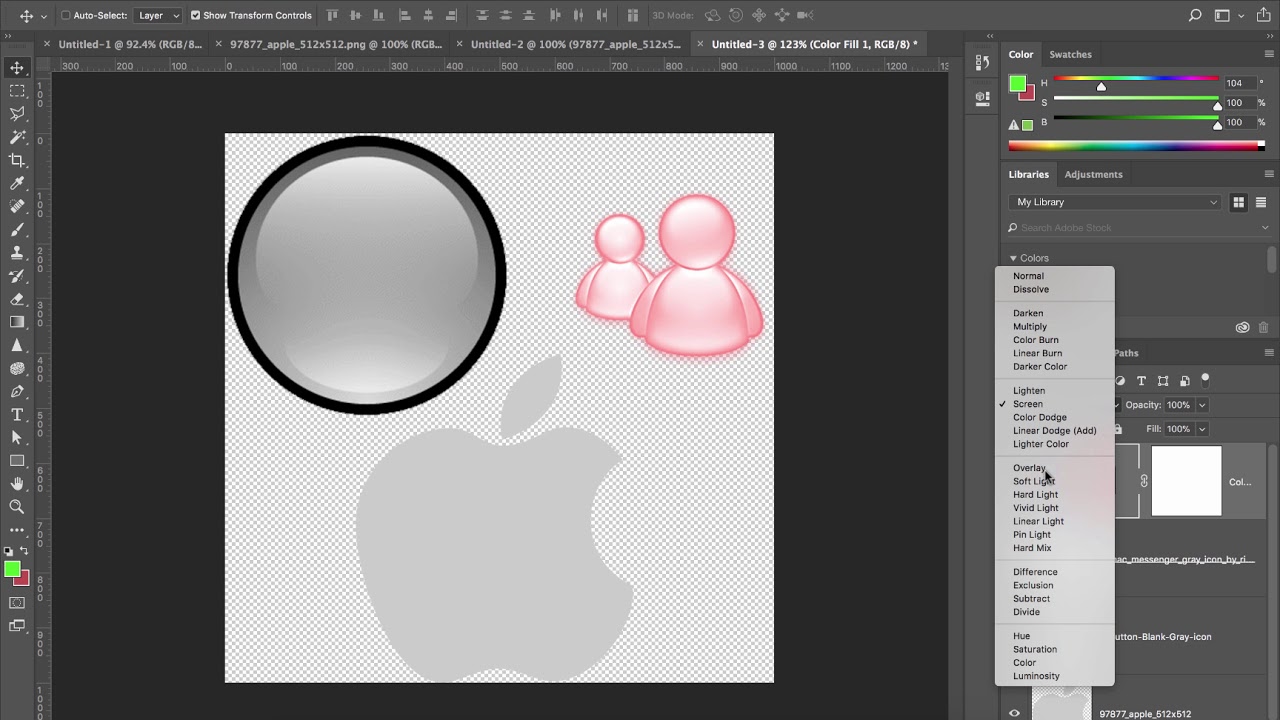Select the Crop tool

point(17,160)
